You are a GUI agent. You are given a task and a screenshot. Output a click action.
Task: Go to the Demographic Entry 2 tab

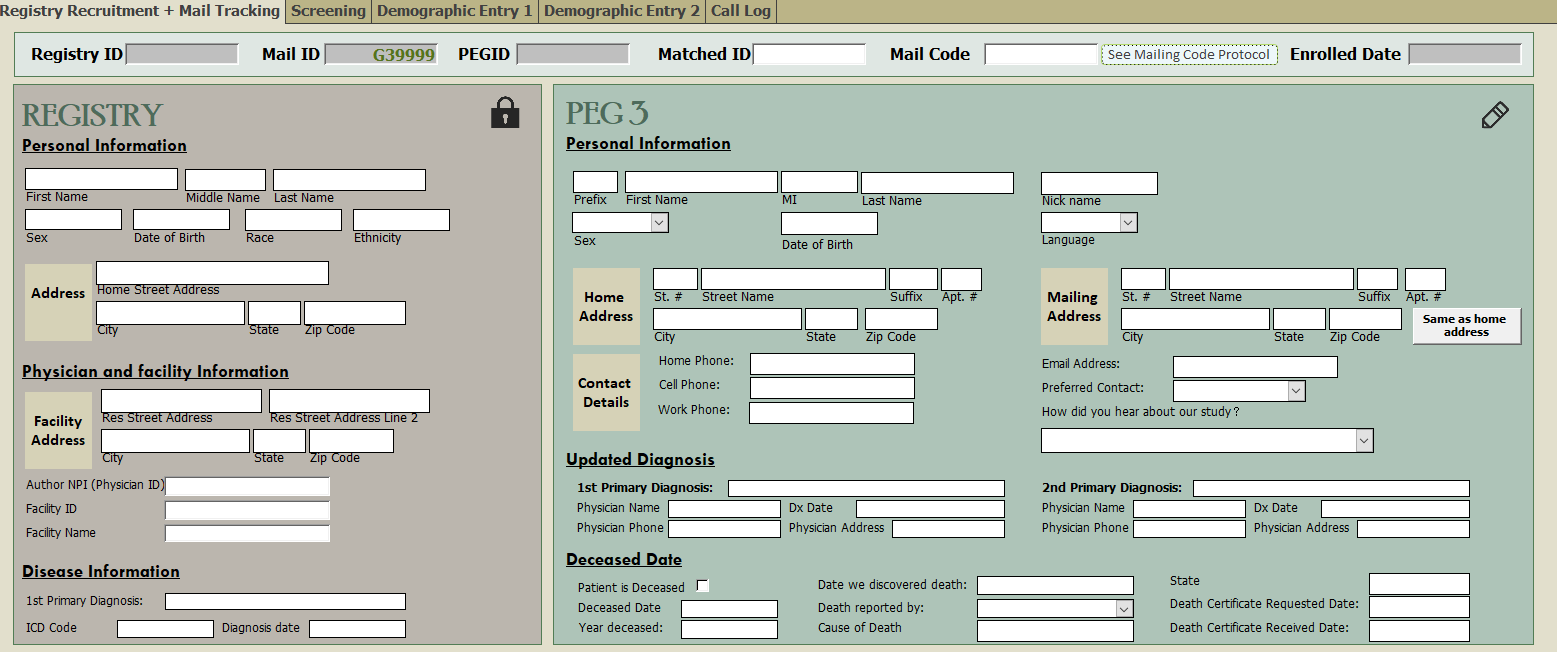pyautogui.click(x=621, y=11)
